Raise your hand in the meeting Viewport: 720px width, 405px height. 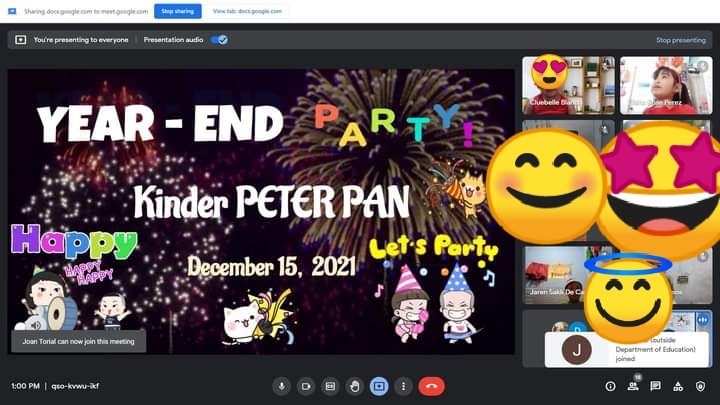(354, 386)
